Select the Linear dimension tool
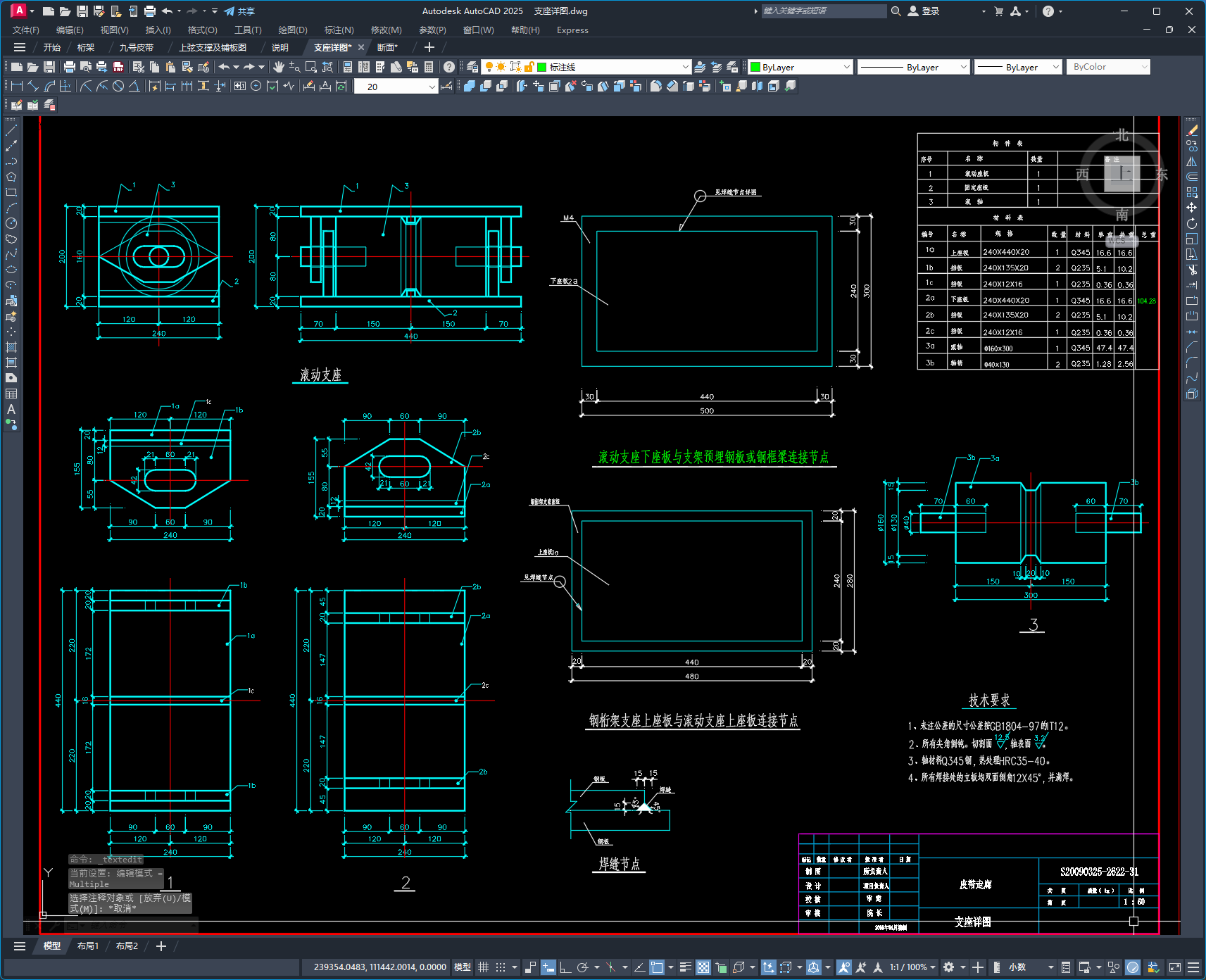Screen dimensions: 1206x980 [x=17, y=86]
